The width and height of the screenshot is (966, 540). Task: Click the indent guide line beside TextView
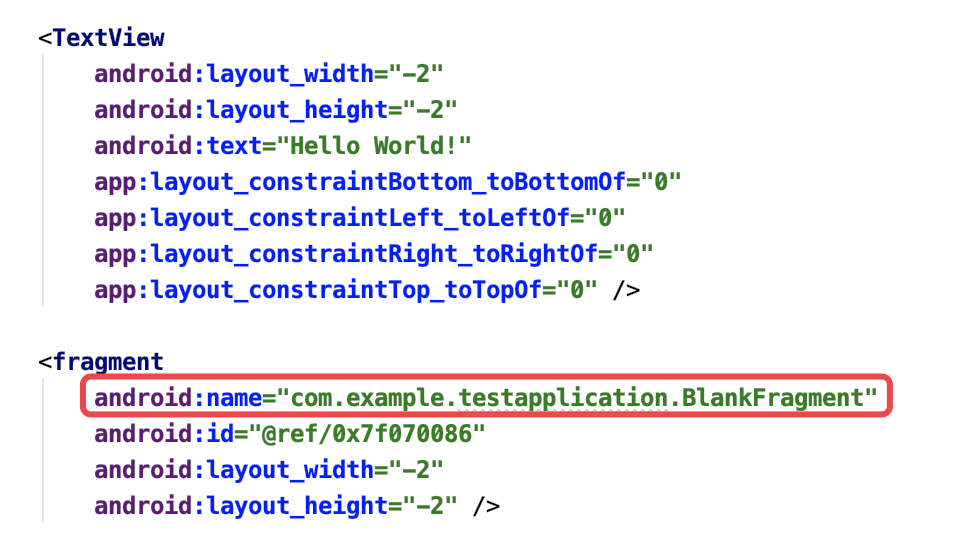tap(43, 180)
